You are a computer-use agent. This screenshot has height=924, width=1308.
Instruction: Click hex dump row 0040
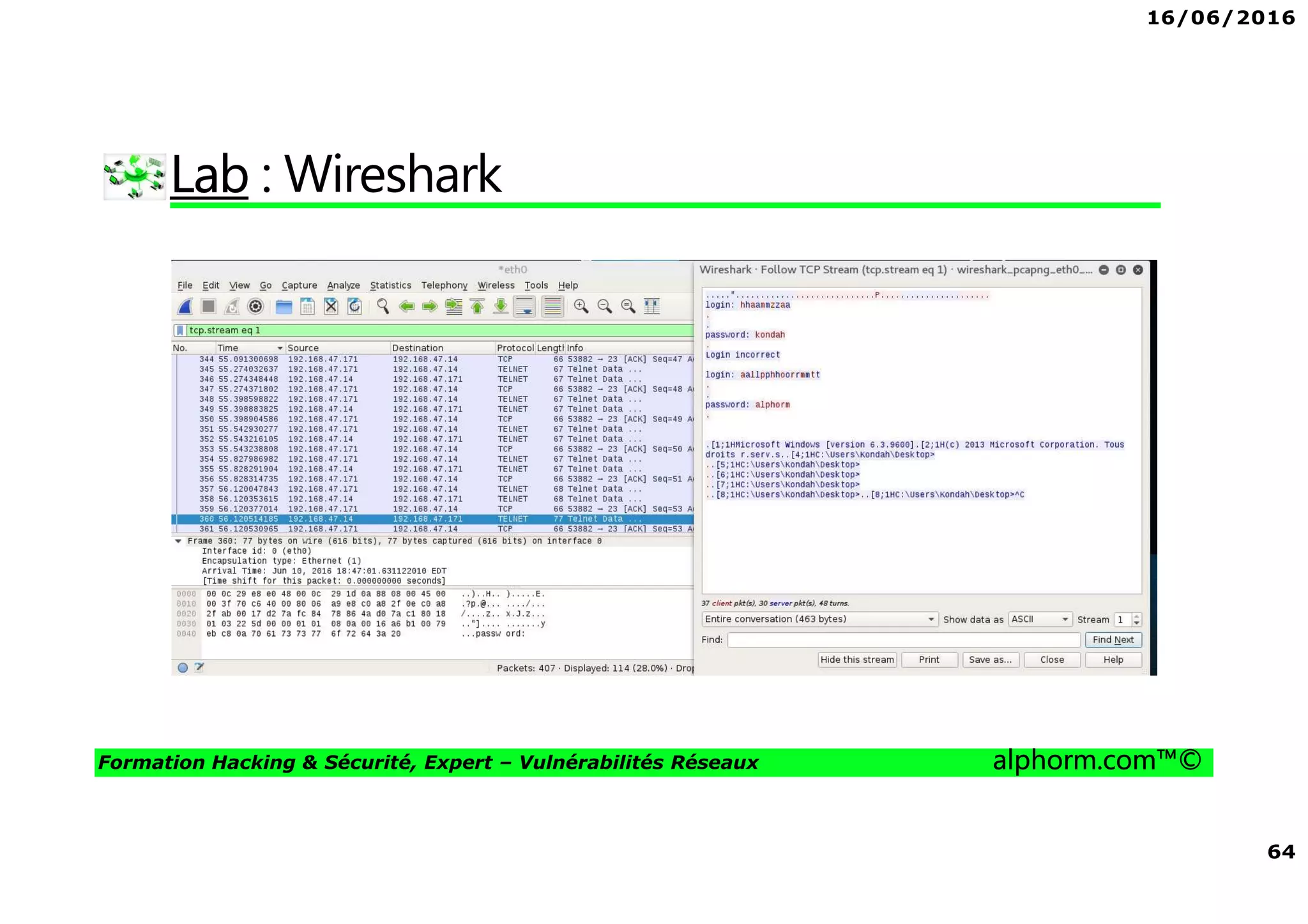tap(351, 634)
